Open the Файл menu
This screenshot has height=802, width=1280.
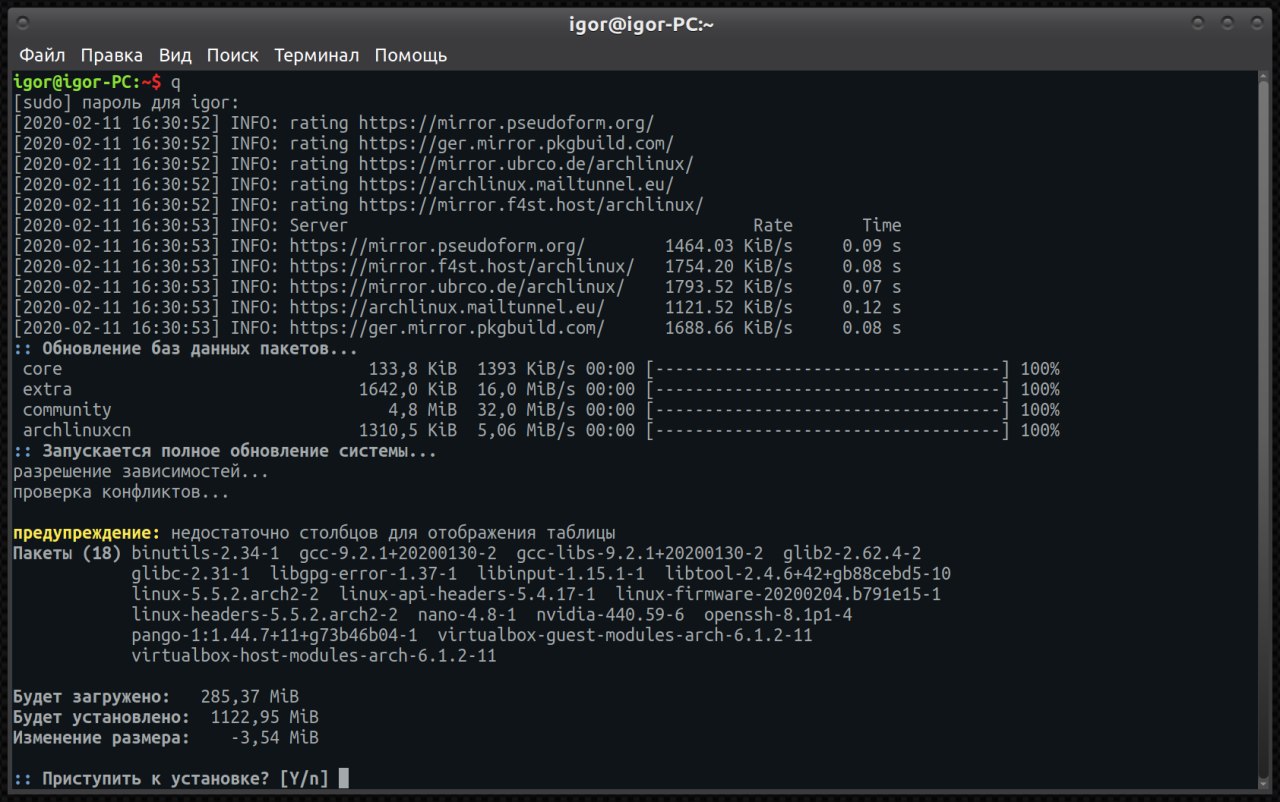click(x=42, y=55)
